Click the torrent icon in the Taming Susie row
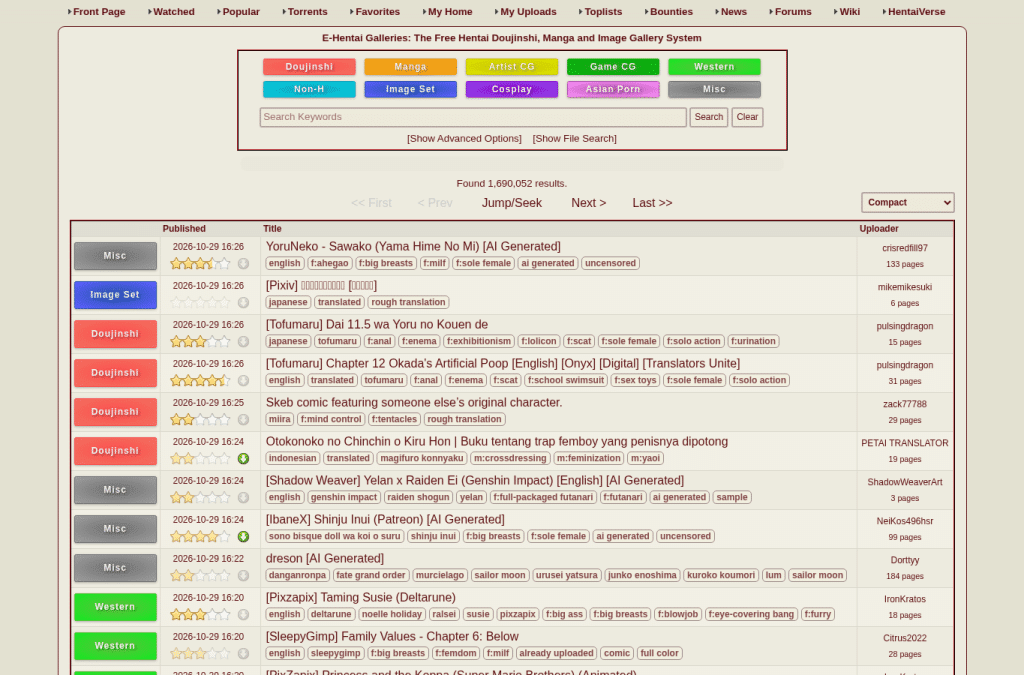The image size is (1024, 675). [243, 614]
